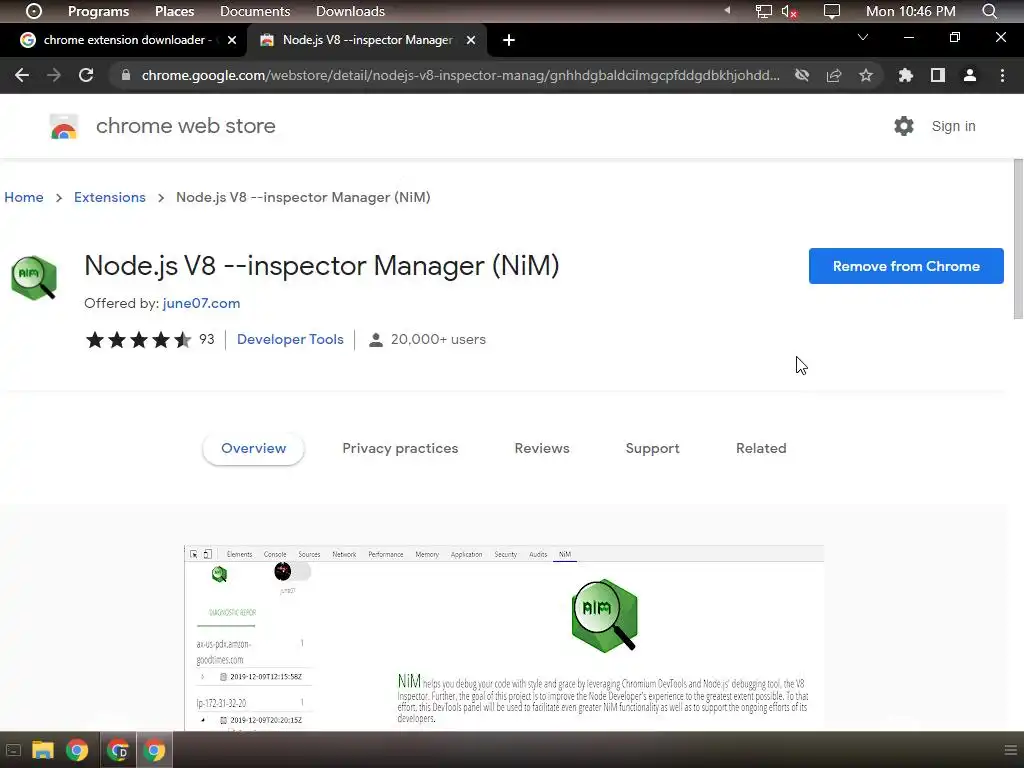Select the Reviews tab

click(542, 449)
